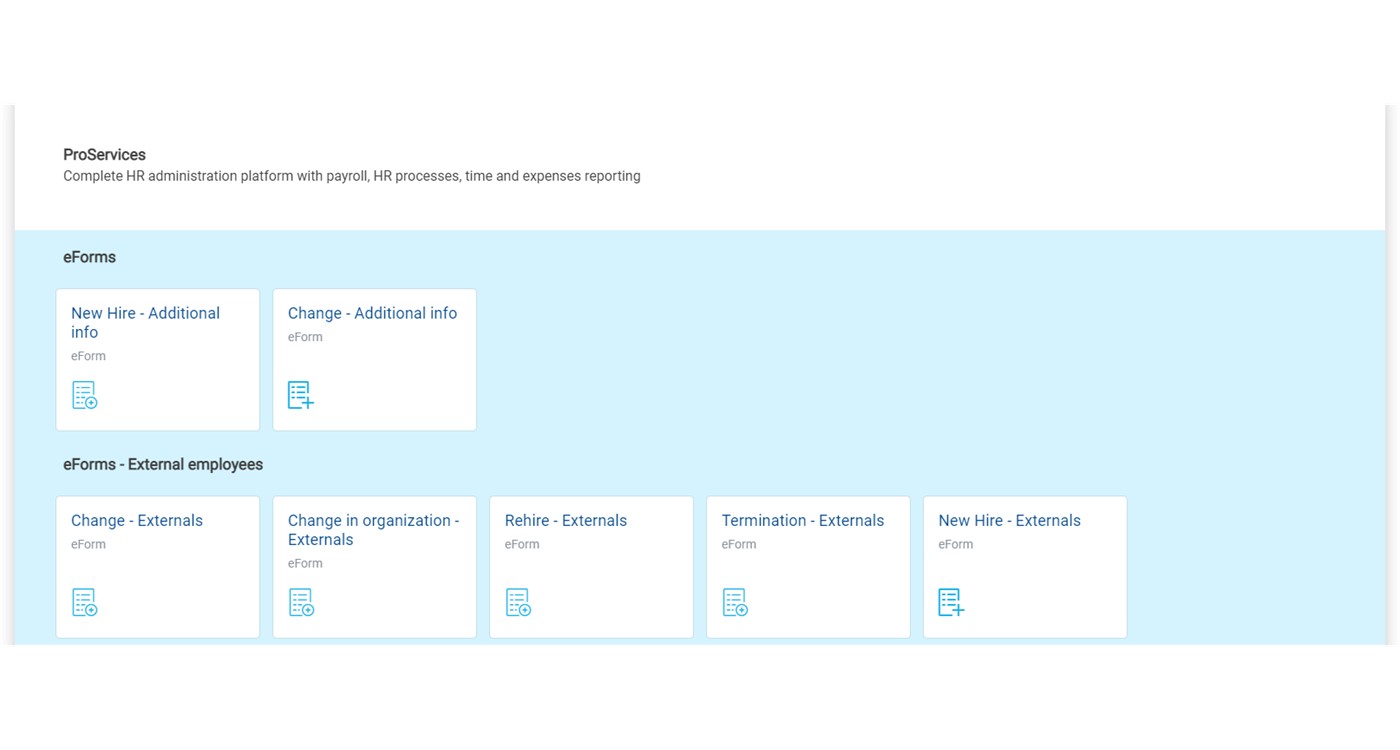
Task: Click the eForm label under Rehire - Externals
Action: [522, 545]
